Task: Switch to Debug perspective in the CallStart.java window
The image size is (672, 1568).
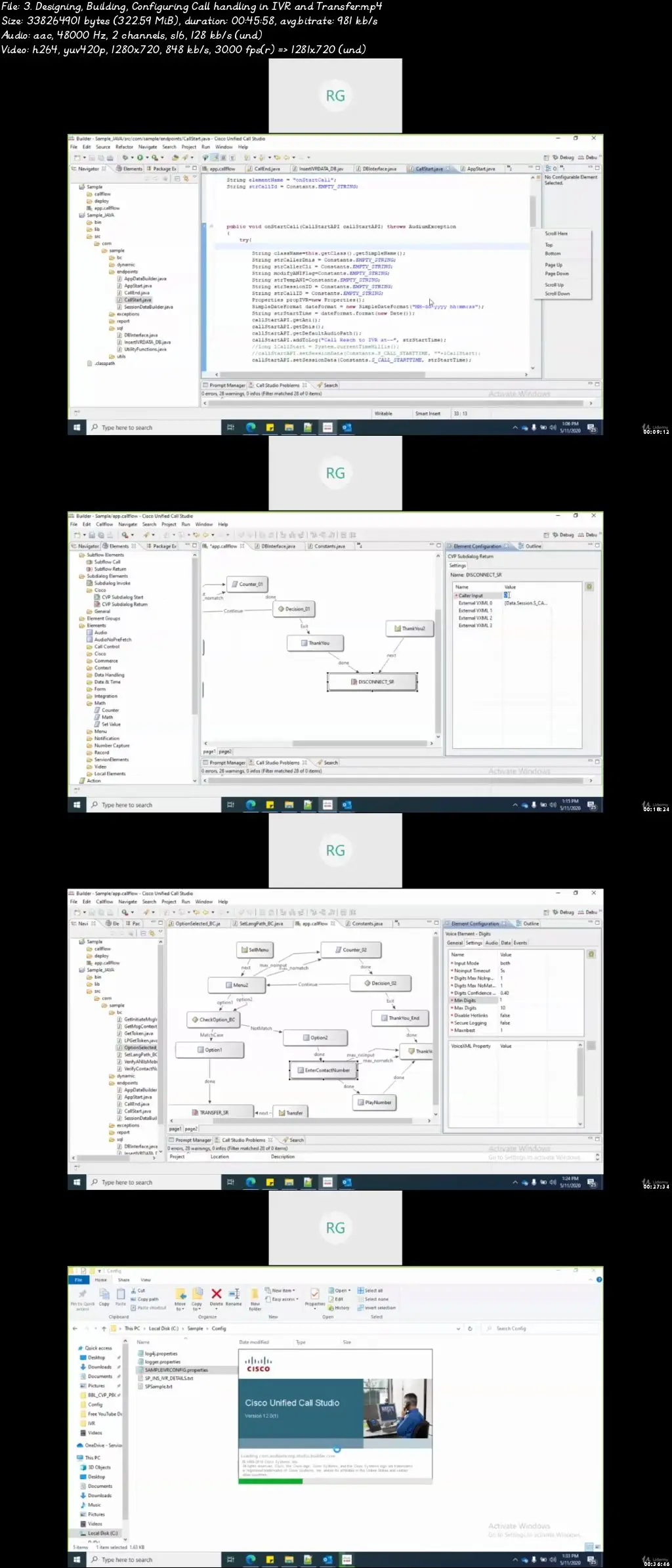Action: coord(564,158)
